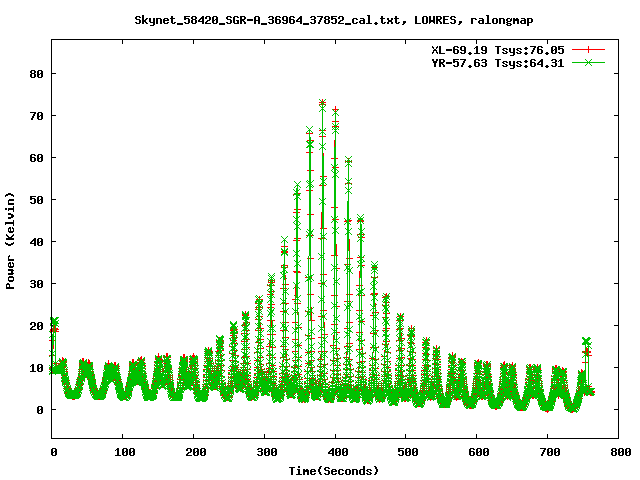The height and width of the screenshot is (480, 640).
Task: Click the y-axis tick label 60
Action: 36,158
